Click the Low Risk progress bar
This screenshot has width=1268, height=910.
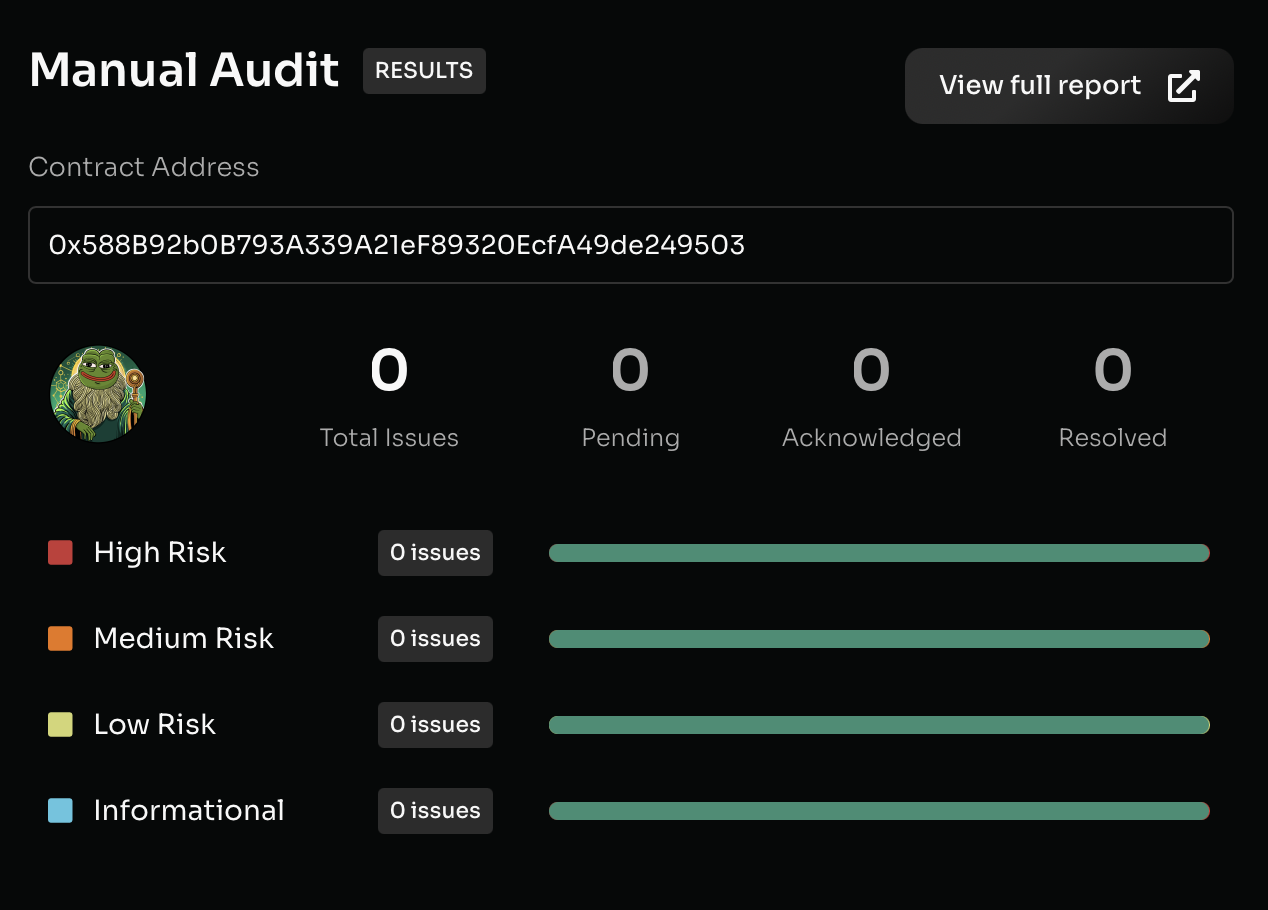click(x=879, y=725)
